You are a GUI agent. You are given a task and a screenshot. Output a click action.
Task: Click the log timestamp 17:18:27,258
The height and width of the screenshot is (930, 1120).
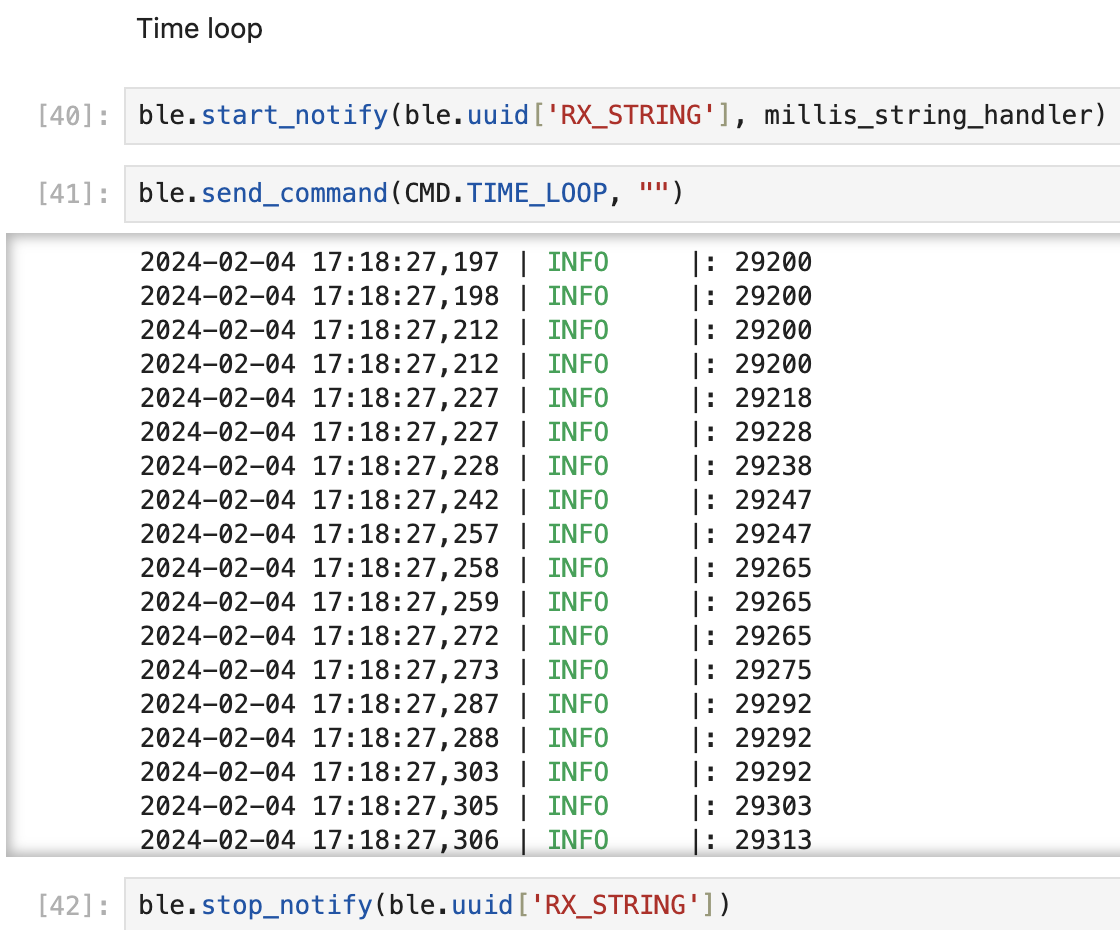pos(406,569)
